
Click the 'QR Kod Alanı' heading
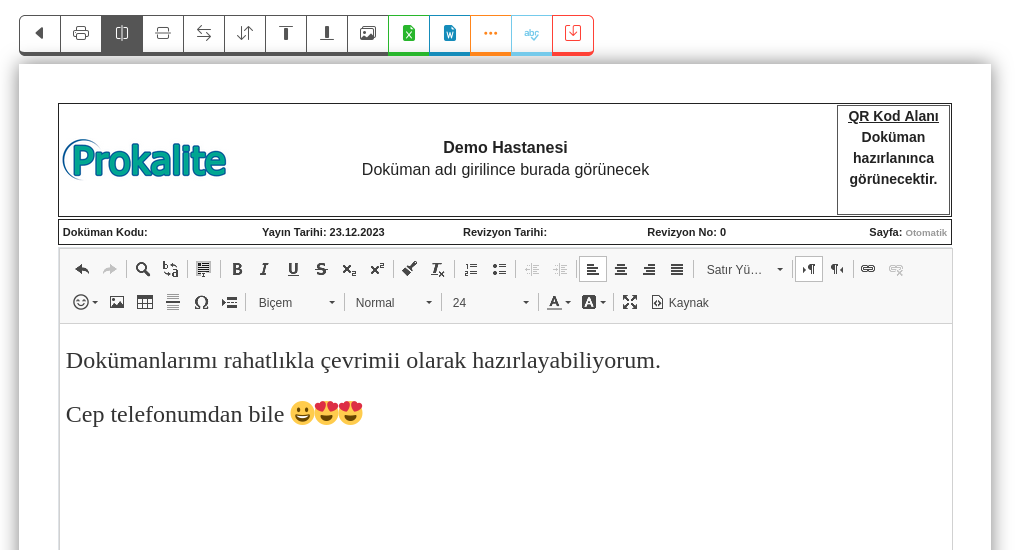(x=893, y=116)
